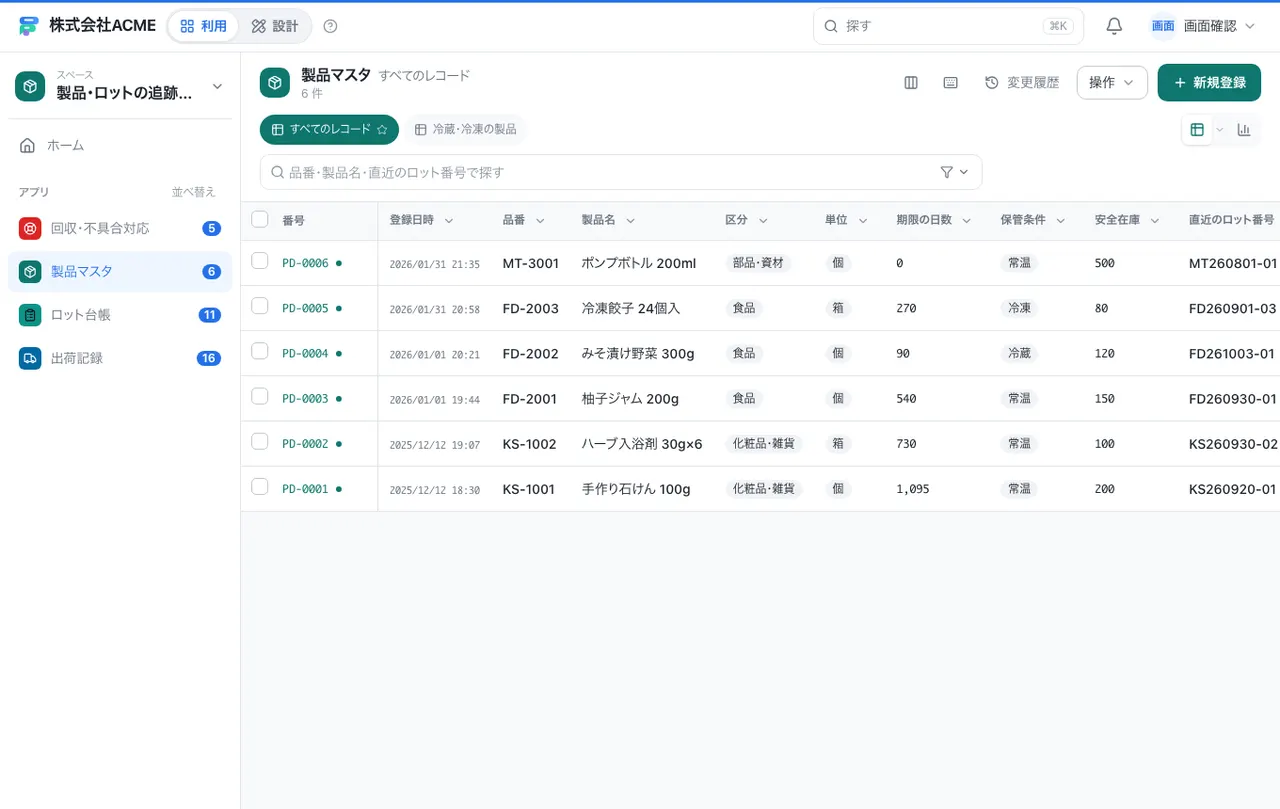Image resolution: width=1280 pixels, height=809 pixels.
Task: Check the PD-0003 row checkbox
Action: click(x=260, y=396)
